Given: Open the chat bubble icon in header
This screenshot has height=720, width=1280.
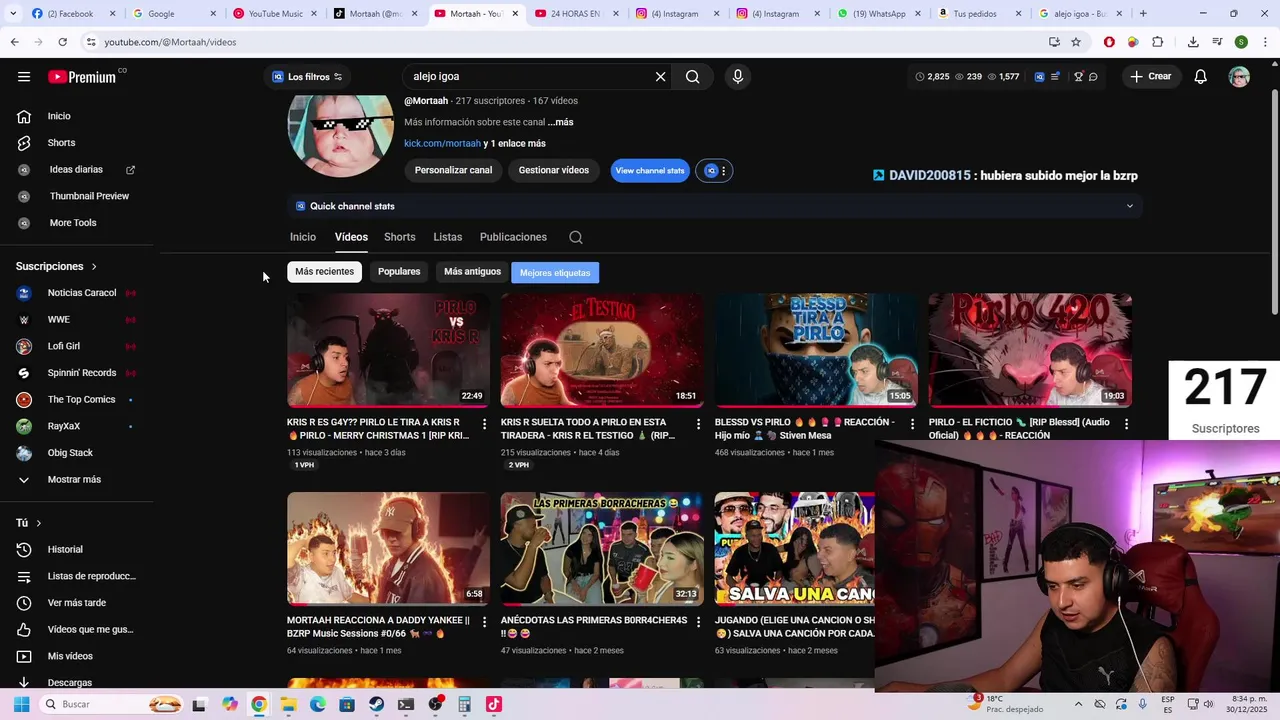Looking at the screenshot, I should pyautogui.click(x=1093, y=77).
